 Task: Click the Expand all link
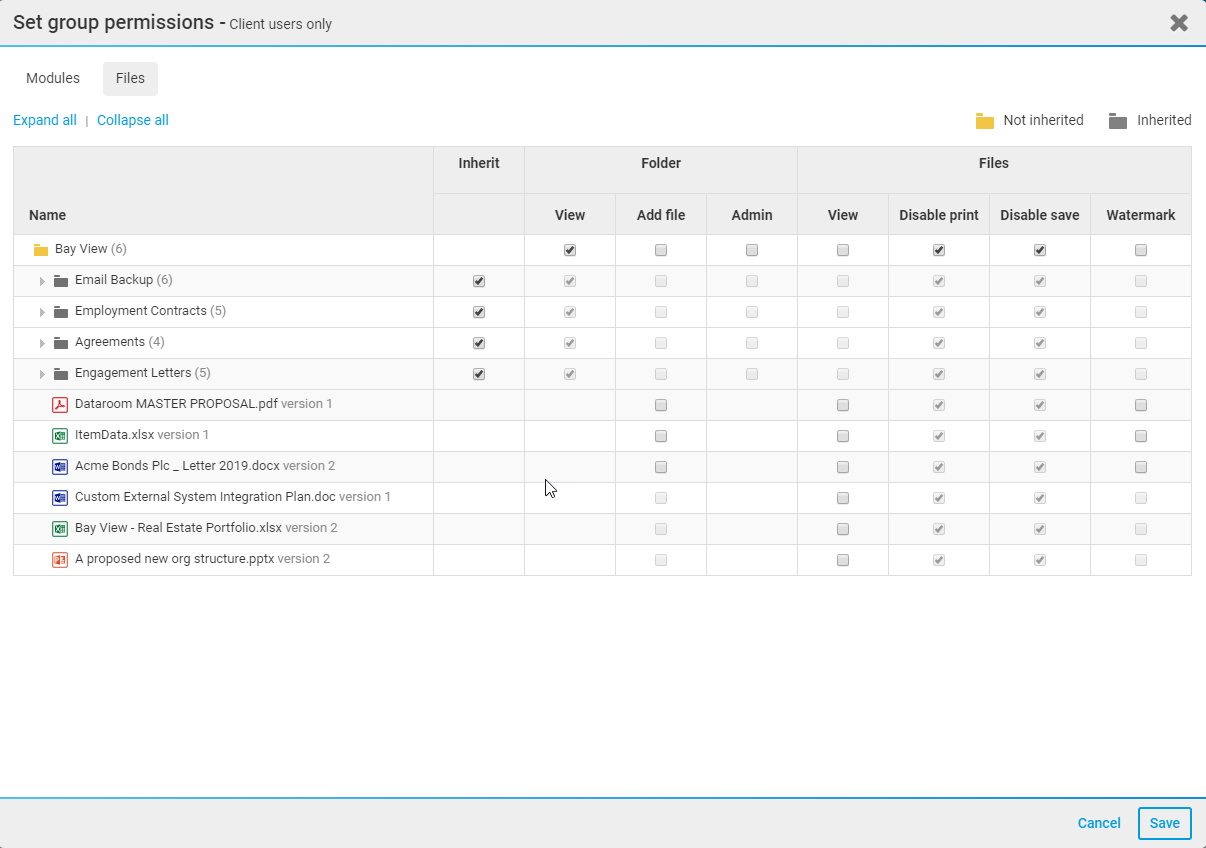tap(45, 121)
